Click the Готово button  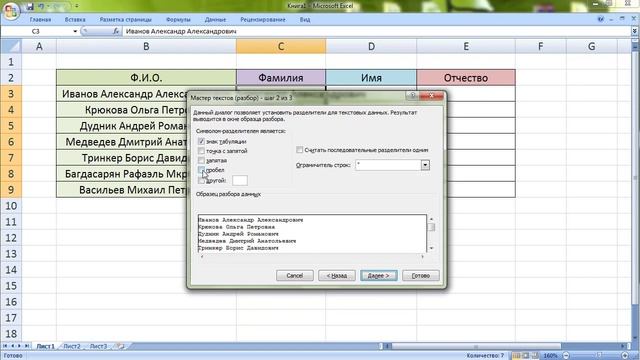click(420, 276)
